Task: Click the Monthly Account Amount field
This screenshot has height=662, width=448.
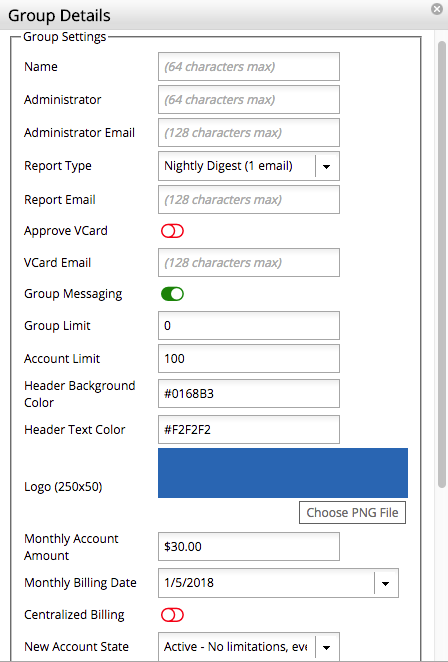Action: pos(249,546)
